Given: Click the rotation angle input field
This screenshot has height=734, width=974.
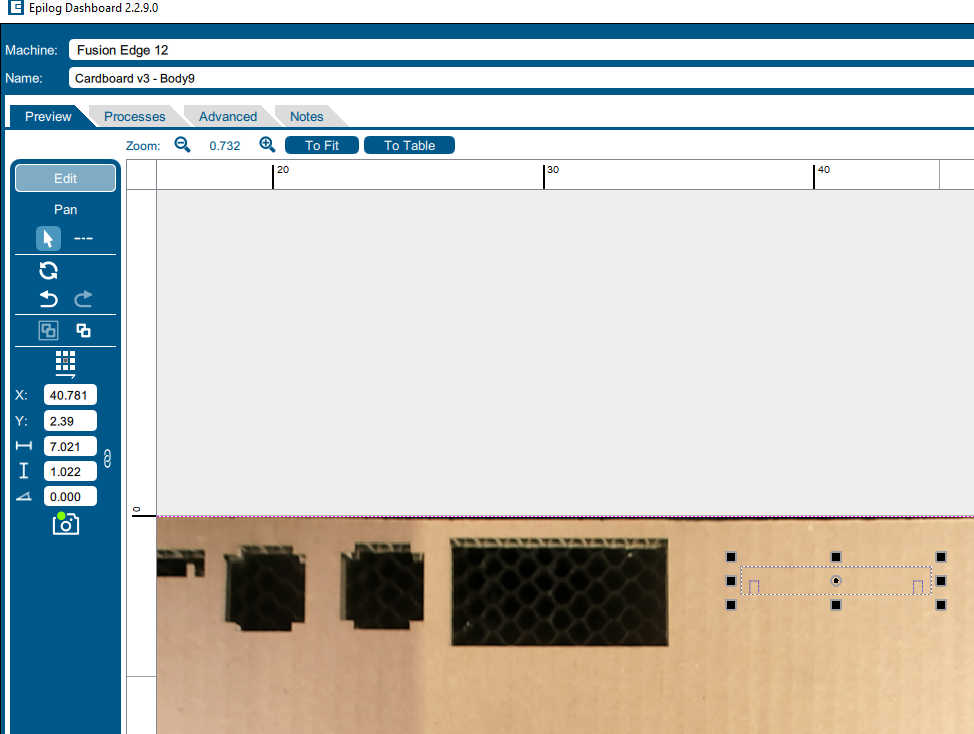Looking at the screenshot, I should [70, 496].
